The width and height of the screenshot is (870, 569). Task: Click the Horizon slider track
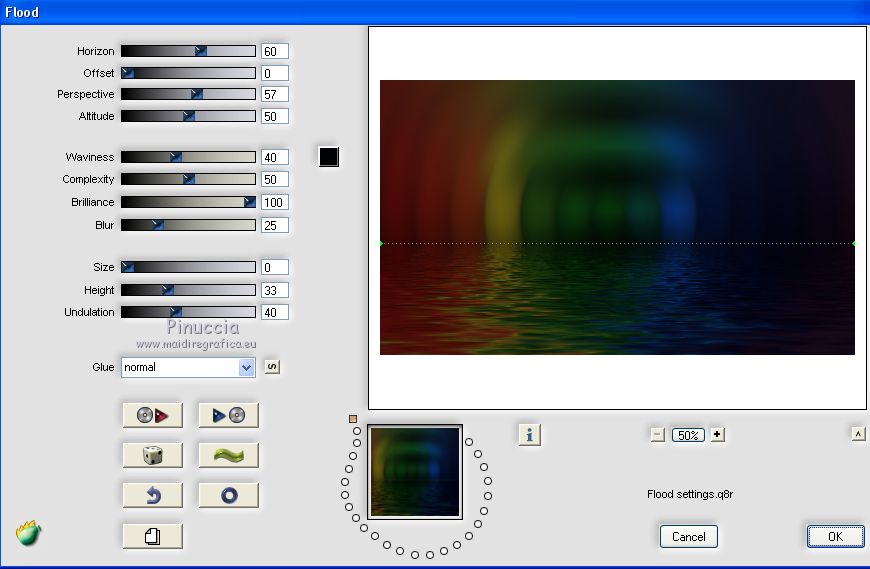(188, 51)
